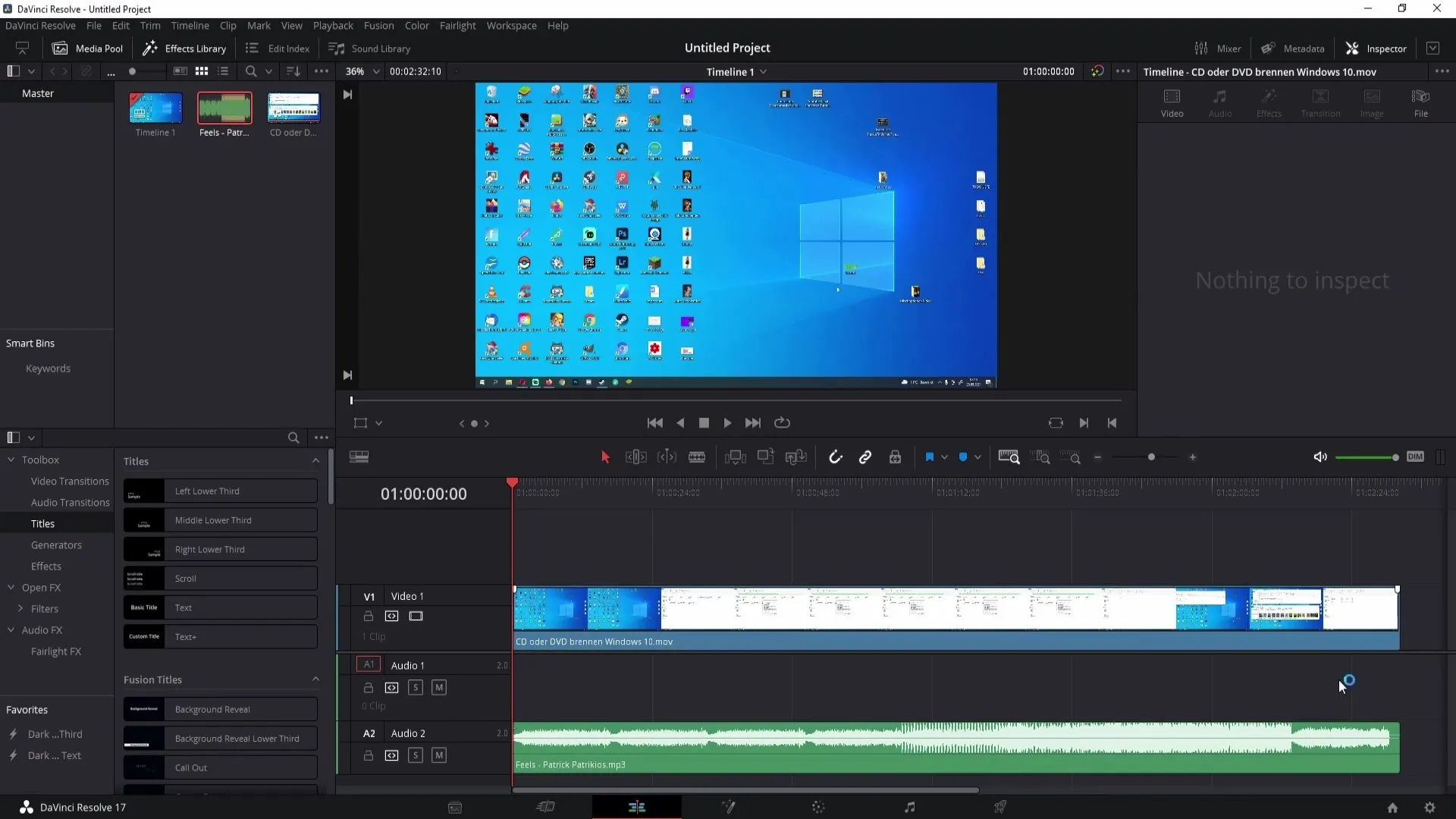Viewport: 1456px width, 819px height.
Task: Open the Timeline 1 name dropdown
Action: [736, 71]
